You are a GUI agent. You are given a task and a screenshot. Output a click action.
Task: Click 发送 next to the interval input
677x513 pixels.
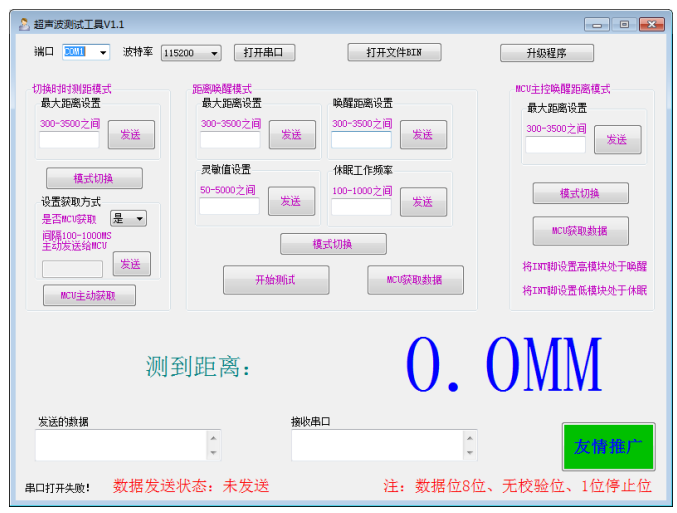(131, 264)
